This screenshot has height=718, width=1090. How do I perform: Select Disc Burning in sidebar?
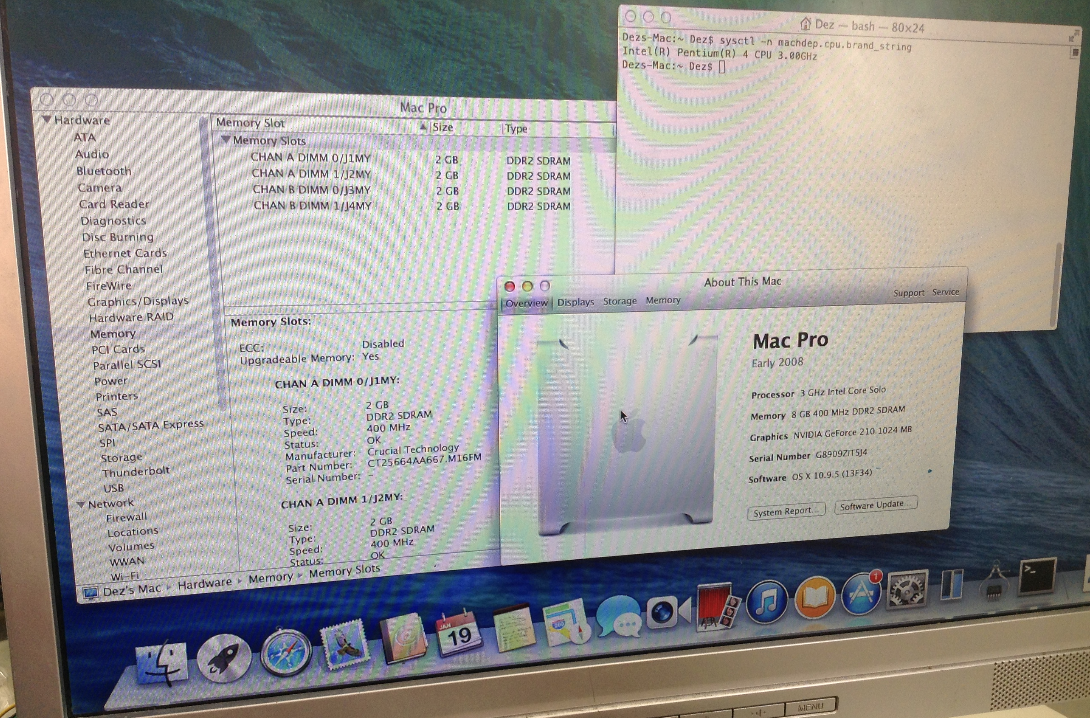tap(117, 237)
